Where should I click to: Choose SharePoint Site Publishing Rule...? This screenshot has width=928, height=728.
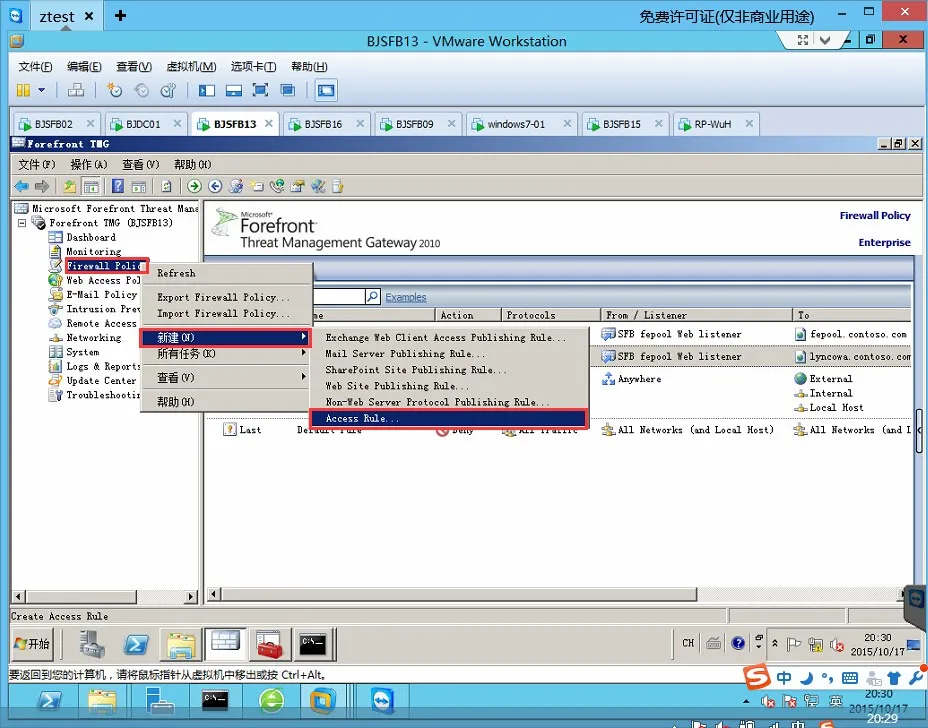(x=416, y=370)
